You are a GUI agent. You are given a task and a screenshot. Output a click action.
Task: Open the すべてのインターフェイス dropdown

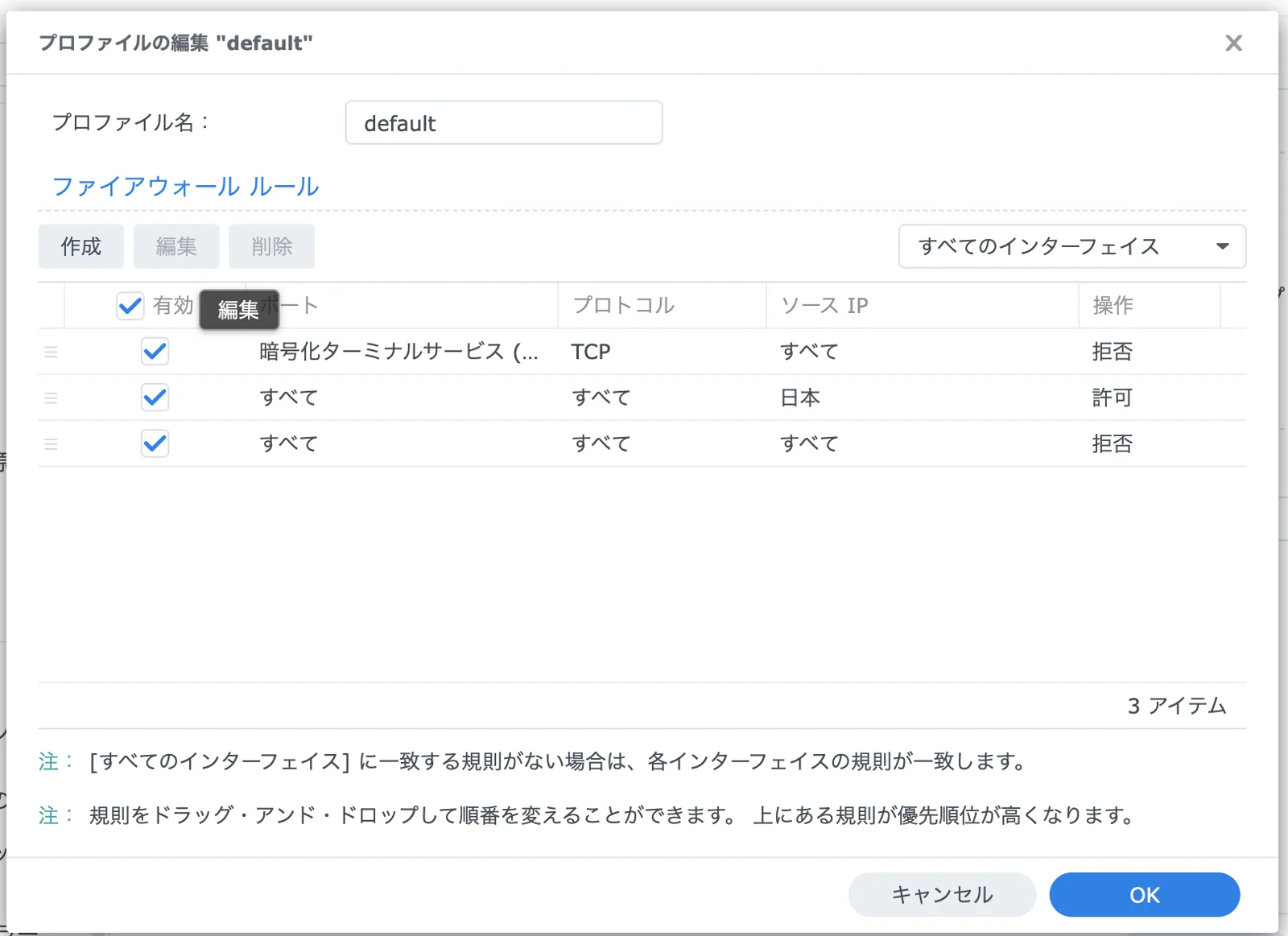point(1071,246)
